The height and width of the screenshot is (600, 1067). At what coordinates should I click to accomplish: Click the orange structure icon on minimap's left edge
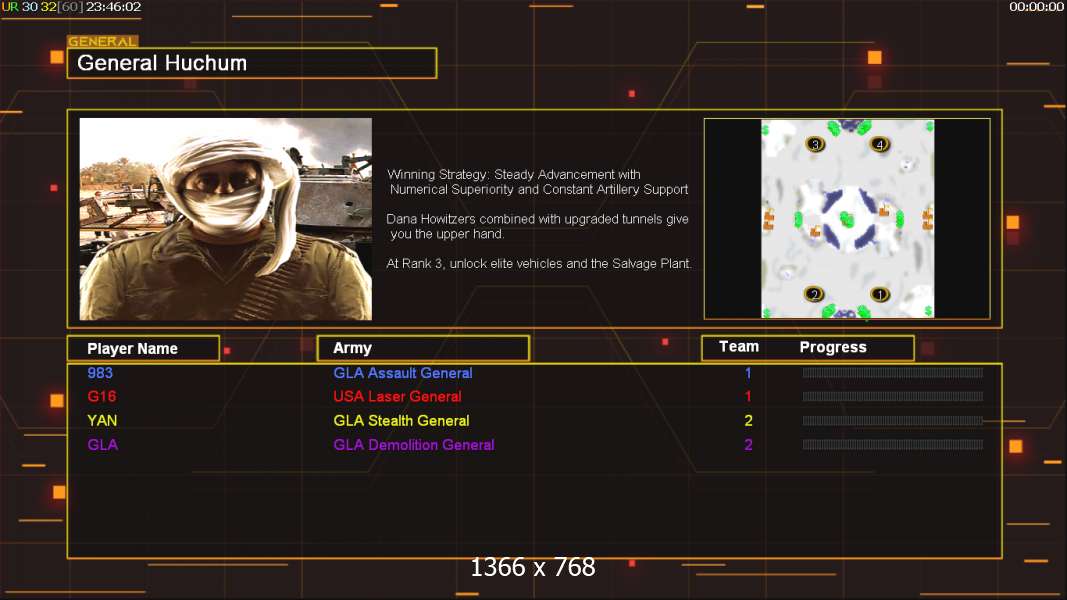tap(769, 220)
